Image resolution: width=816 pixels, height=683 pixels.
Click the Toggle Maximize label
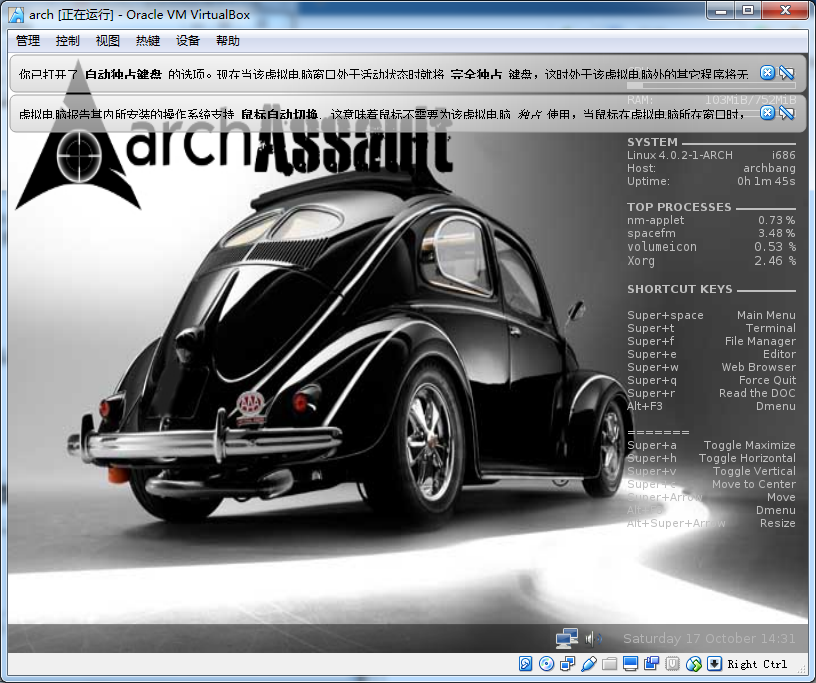click(749, 446)
